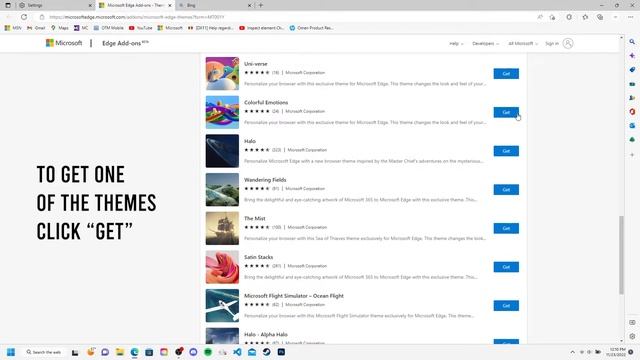
Task: Open the YouTube bookmark
Action: (140, 28)
